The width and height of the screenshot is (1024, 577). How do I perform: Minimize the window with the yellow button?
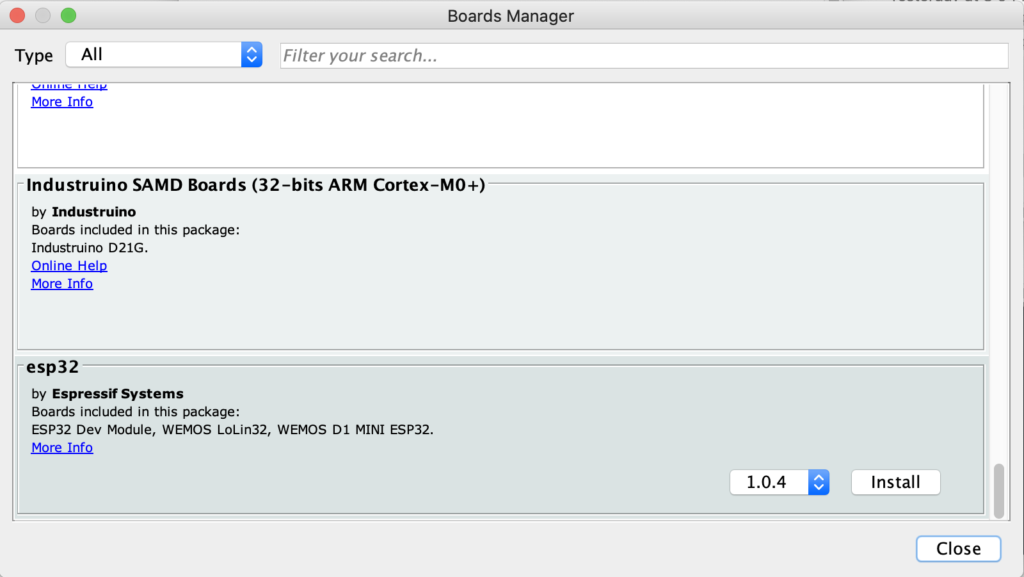click(x=43, y=16)
